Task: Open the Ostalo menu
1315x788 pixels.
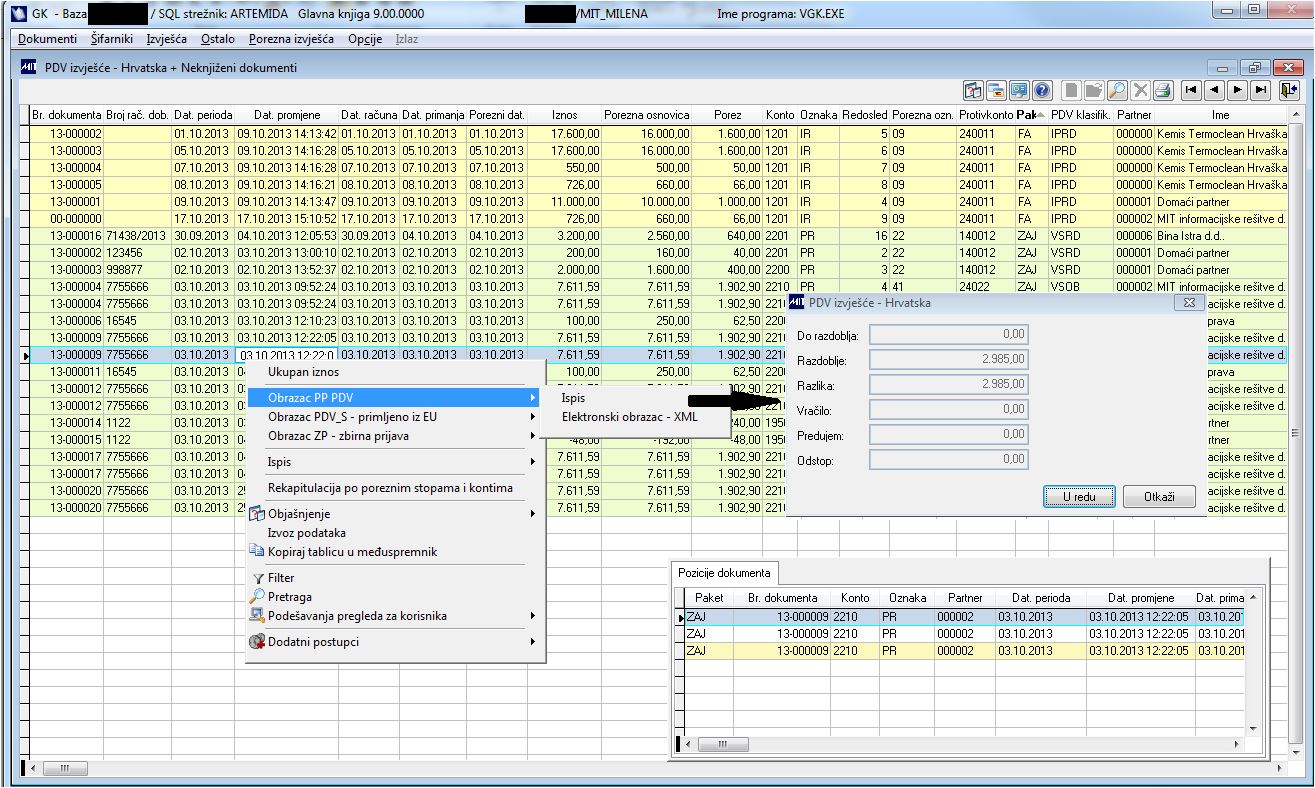Action: point(218,39)
